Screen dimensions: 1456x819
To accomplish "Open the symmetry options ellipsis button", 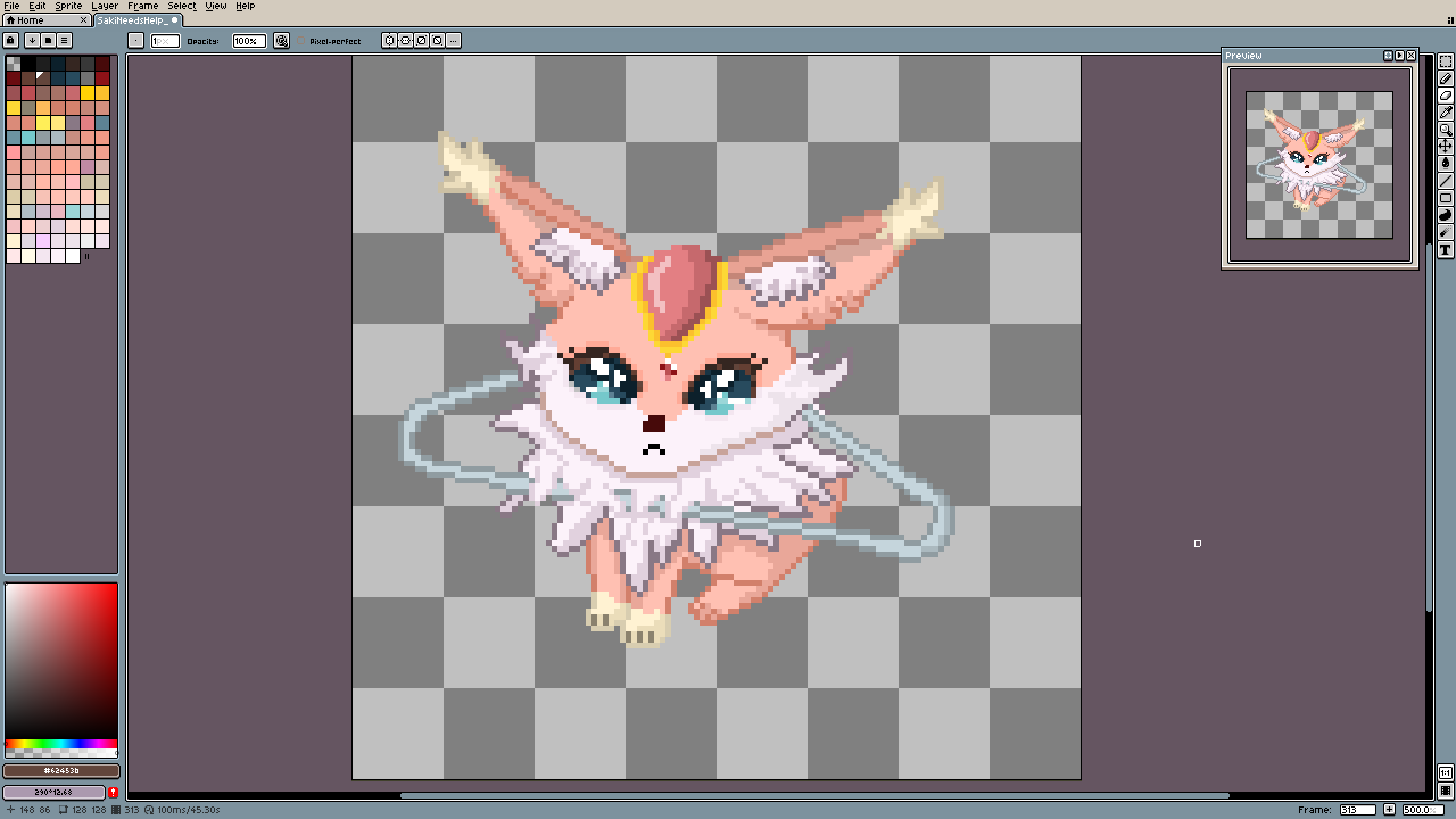I will coord(453,40).
